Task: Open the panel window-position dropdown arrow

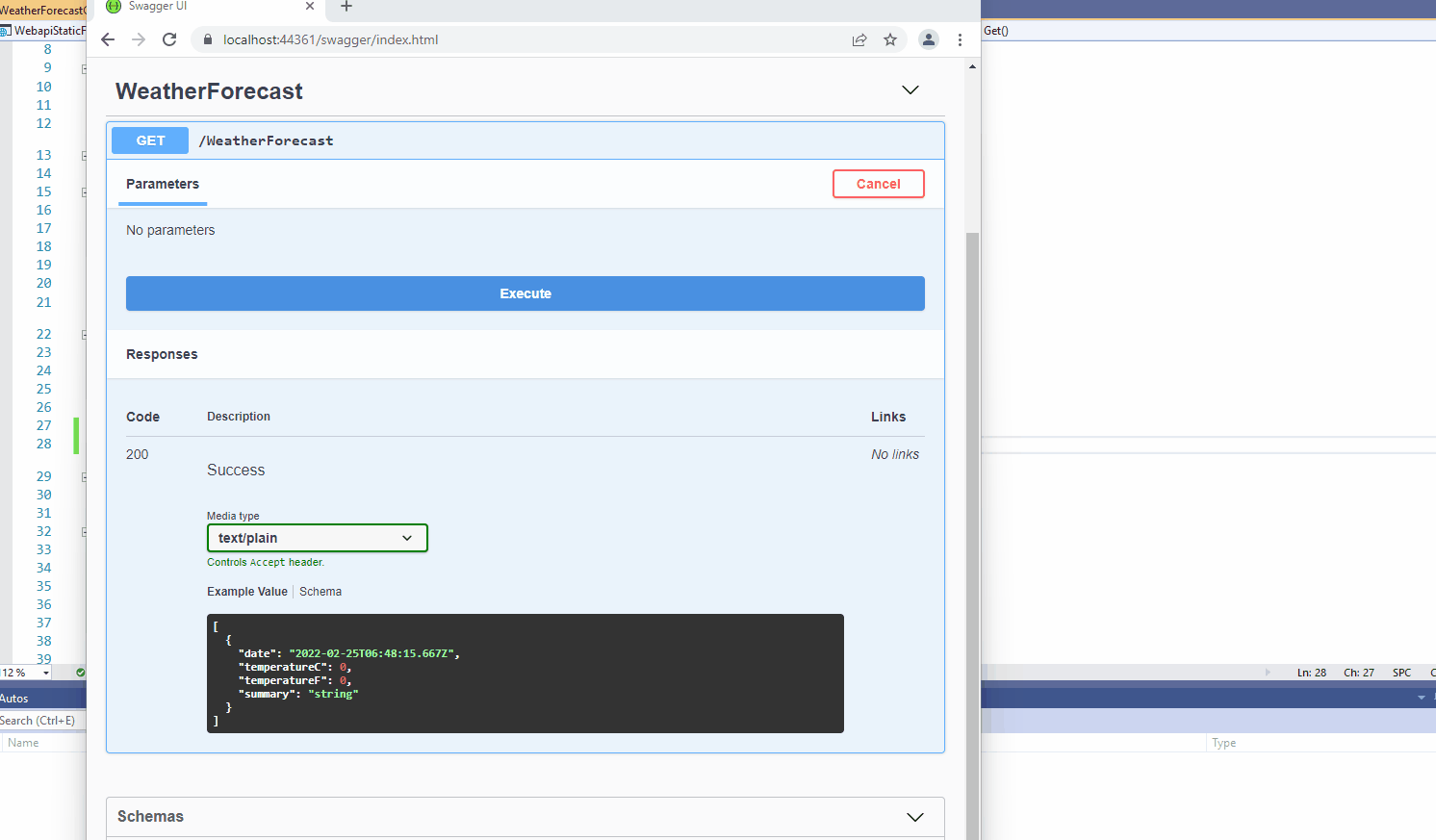Action: [x=1421, y=697]
